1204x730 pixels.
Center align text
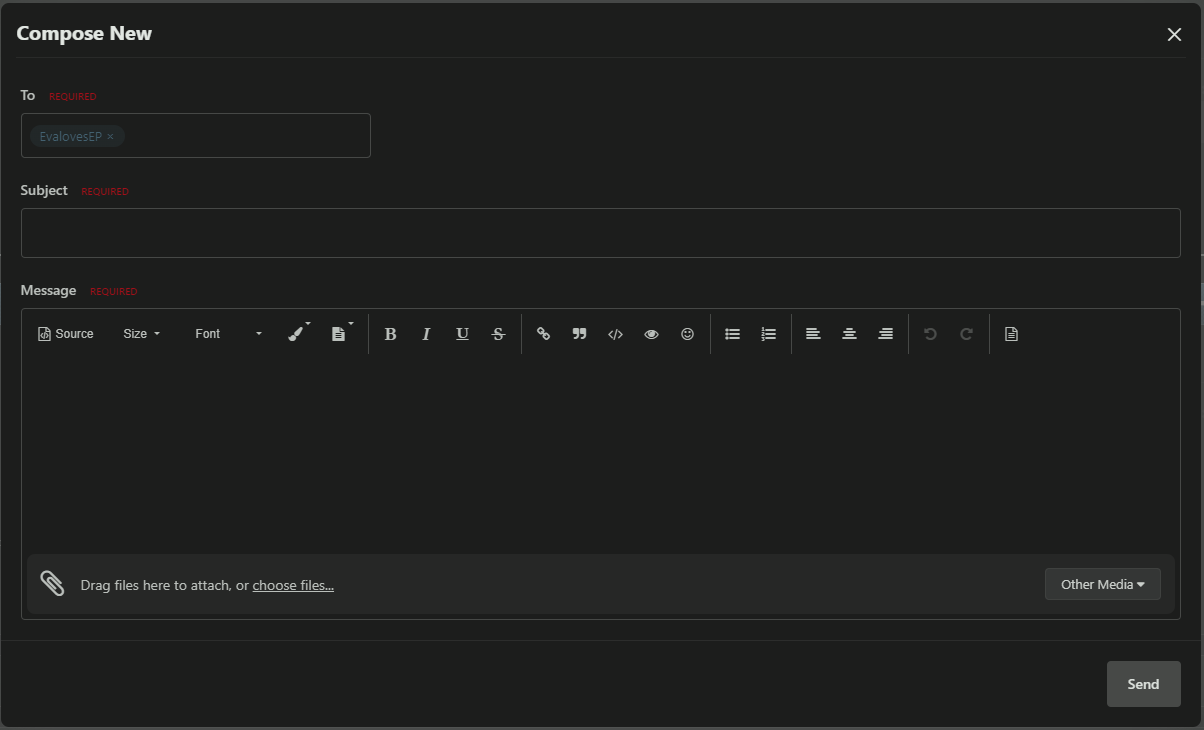850,334
